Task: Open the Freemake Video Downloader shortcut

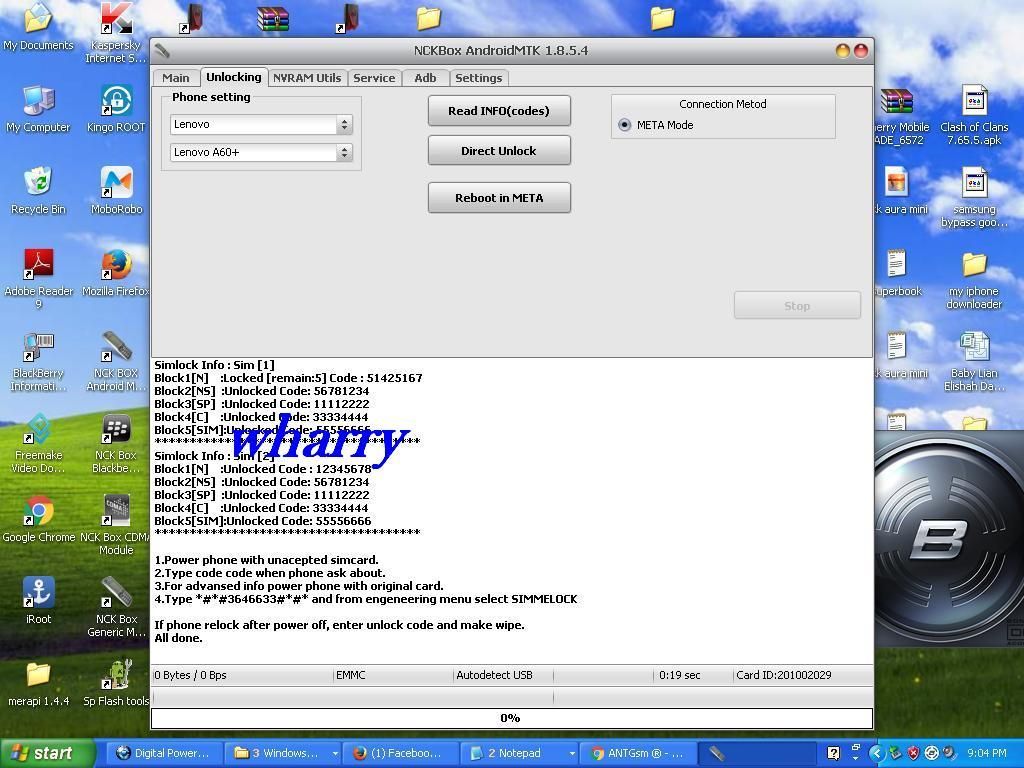Action: (38, 443)
